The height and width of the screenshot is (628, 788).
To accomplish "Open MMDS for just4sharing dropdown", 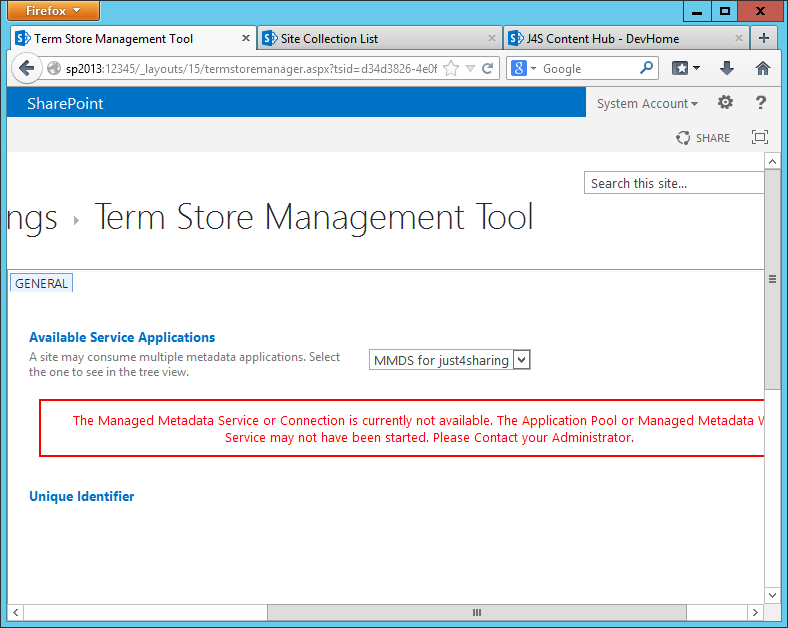I will click(449, 360).
